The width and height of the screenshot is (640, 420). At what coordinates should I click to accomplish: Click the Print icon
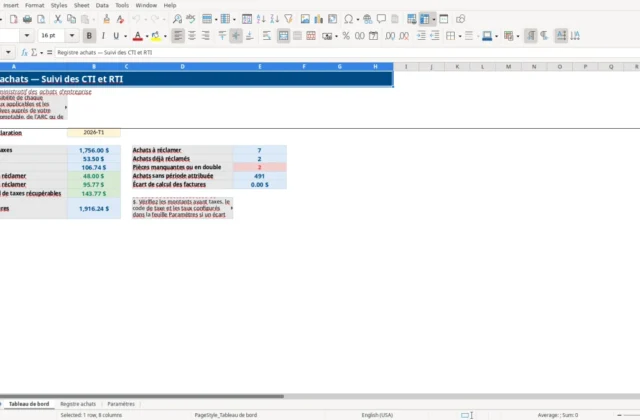27,19
